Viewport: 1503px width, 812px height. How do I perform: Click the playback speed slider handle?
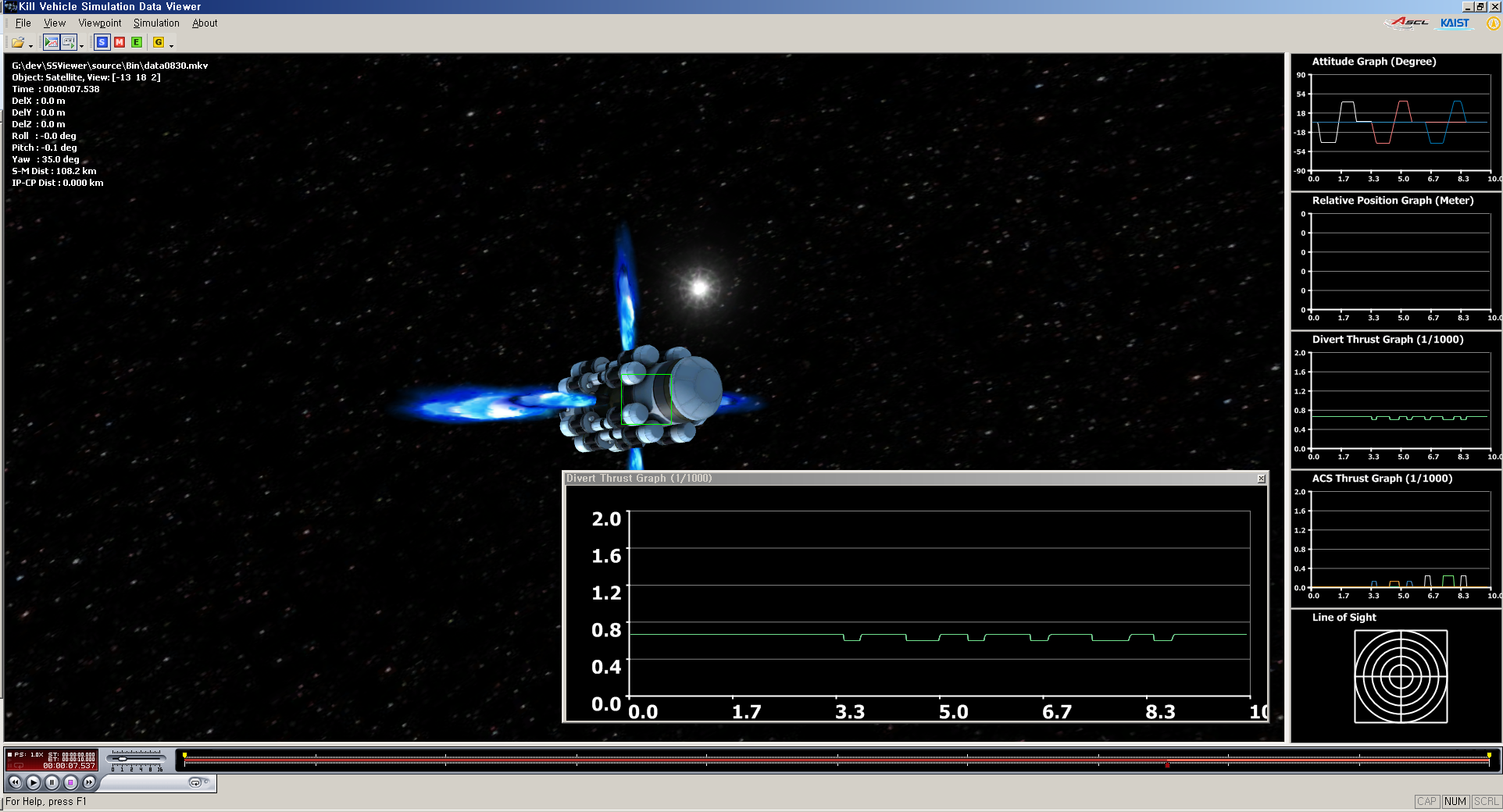pyautogui.click(x=122, y=758)
